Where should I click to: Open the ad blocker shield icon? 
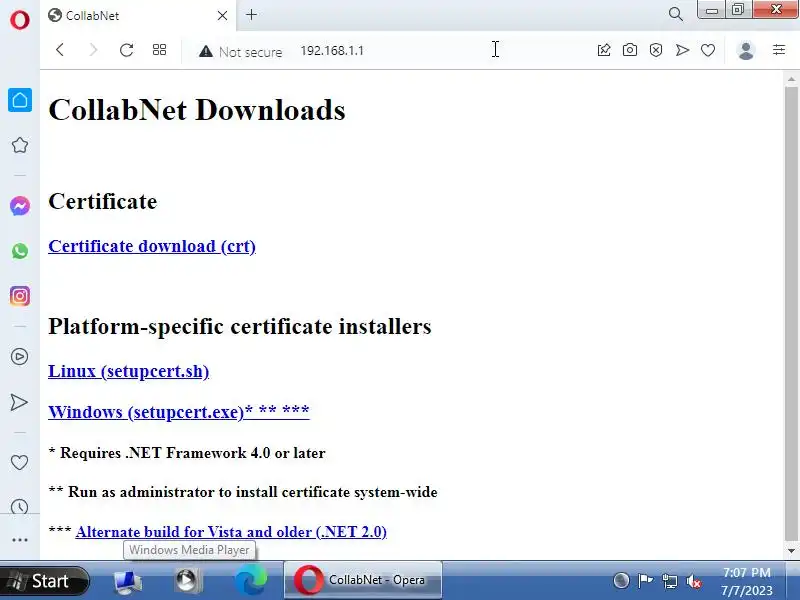pyautogui.click(x=656, y=50)
